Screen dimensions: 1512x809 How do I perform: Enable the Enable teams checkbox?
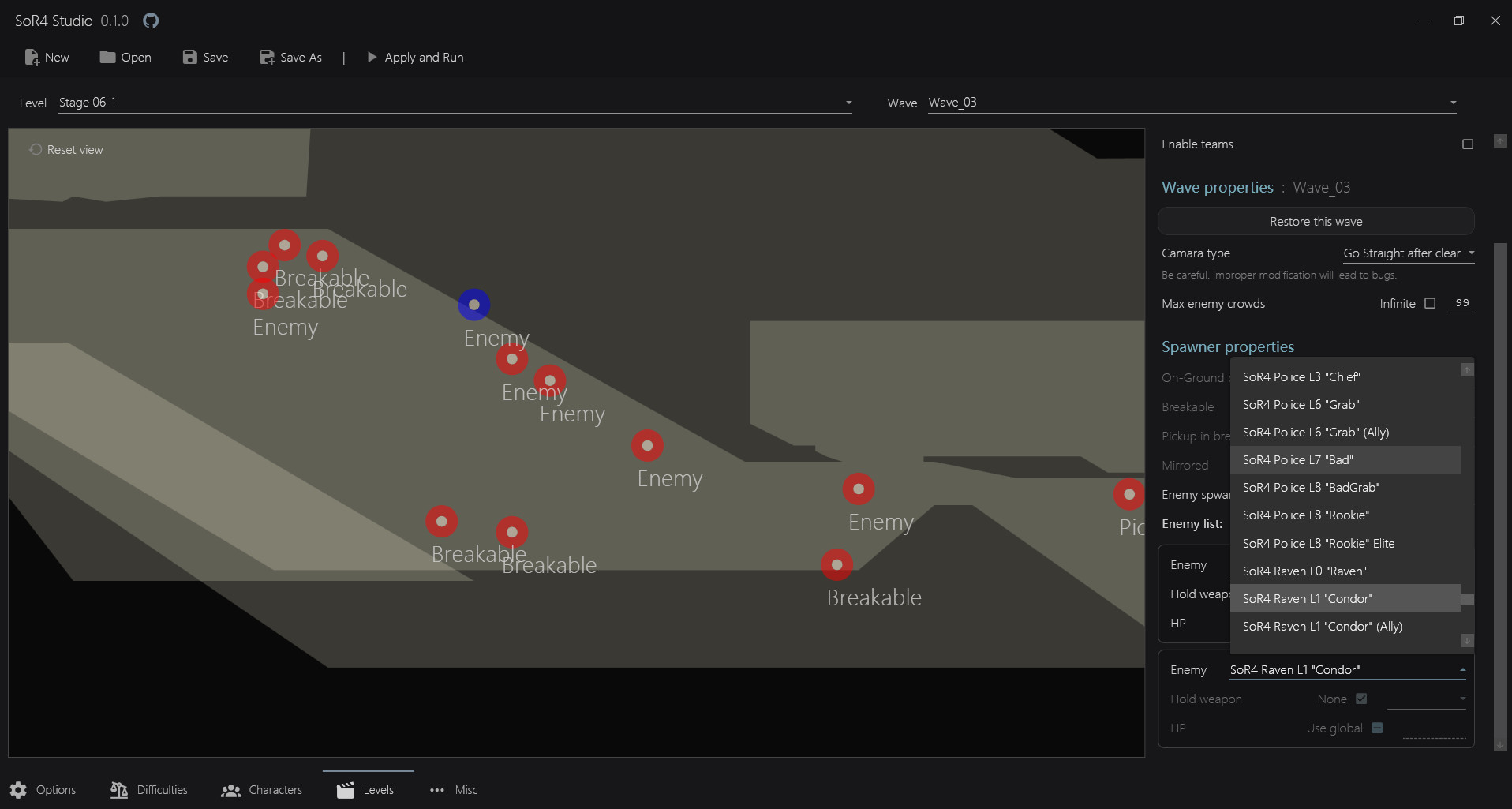[1467, 144]
